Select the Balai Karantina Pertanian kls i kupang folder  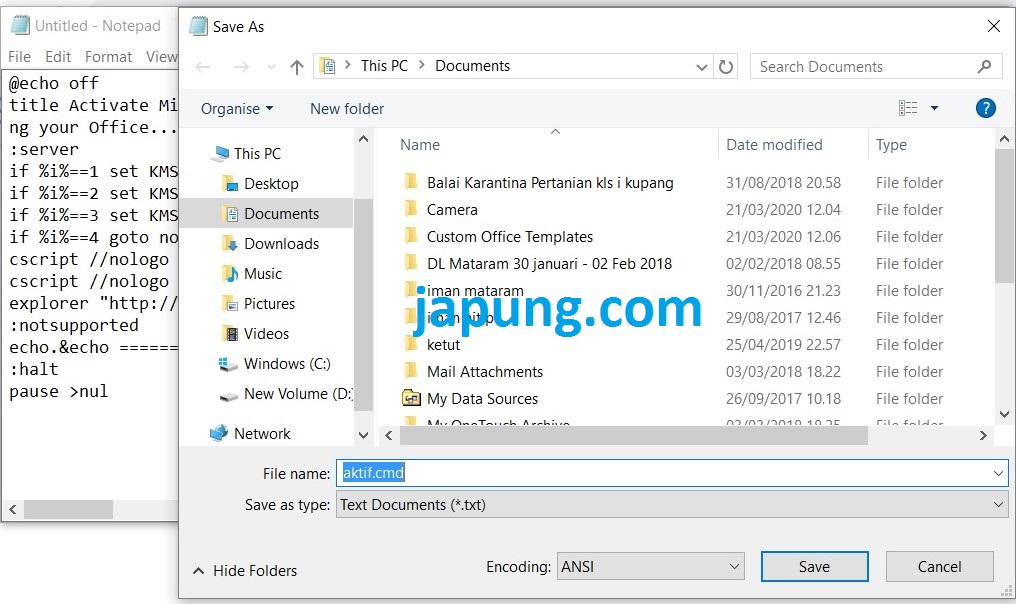pos(550,183)
